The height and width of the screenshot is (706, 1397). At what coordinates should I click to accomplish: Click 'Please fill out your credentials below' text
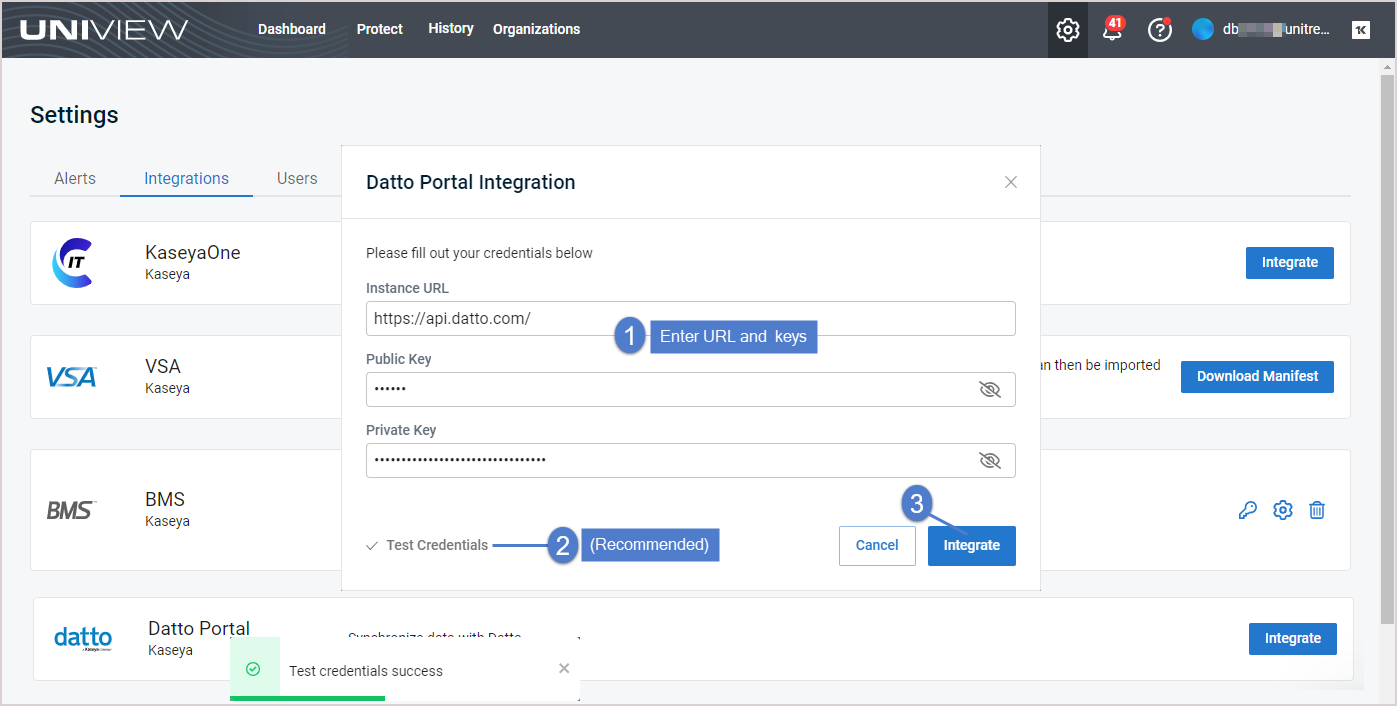tap(480, 253)
